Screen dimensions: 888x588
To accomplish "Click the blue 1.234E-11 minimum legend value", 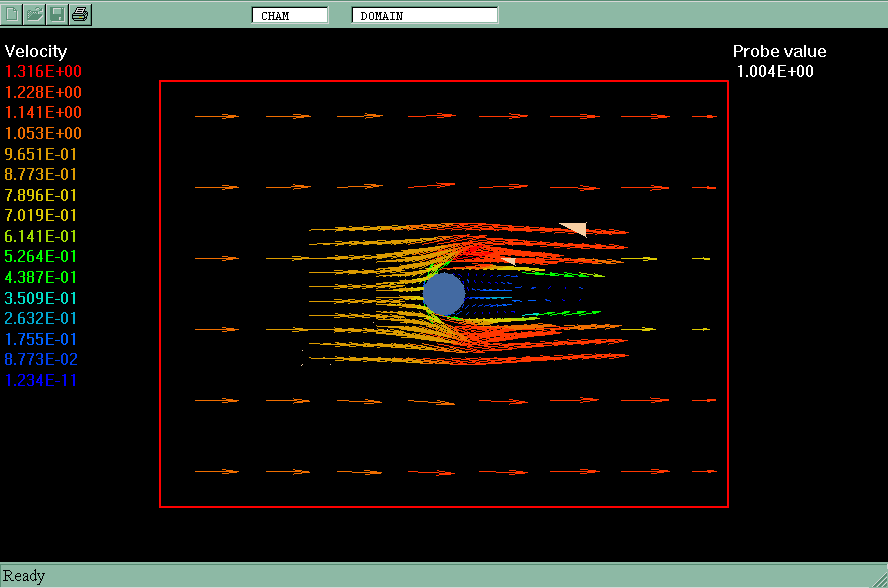I will click(x=41, y=380).
